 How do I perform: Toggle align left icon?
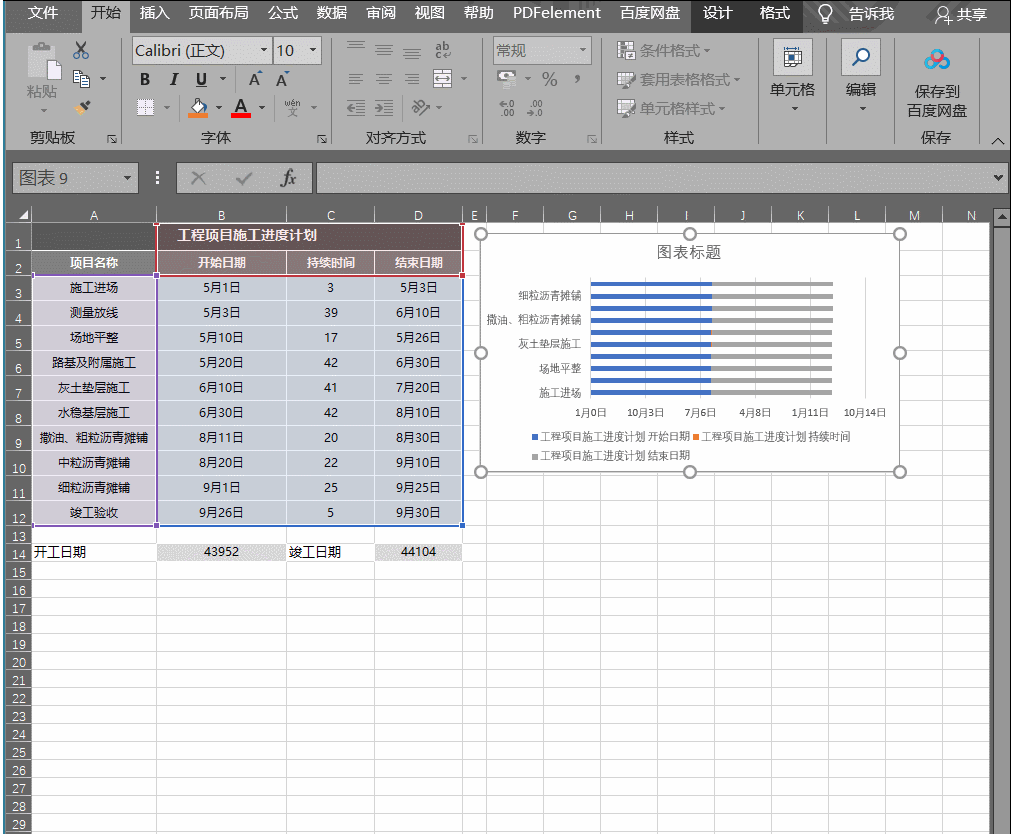[x=355, y=79]
